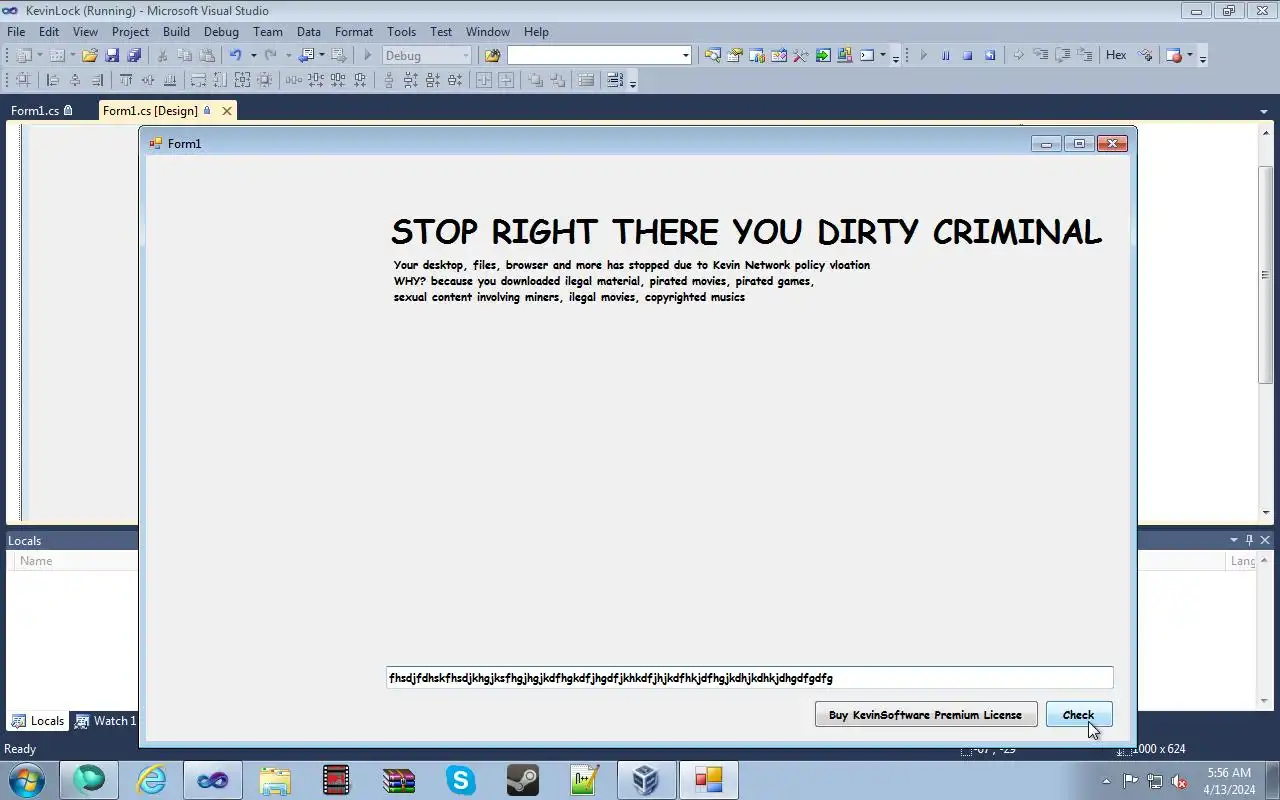Screen dimensions: 1280x800
Task: Stop Debugging with the square icon
Action: point(967,55)
